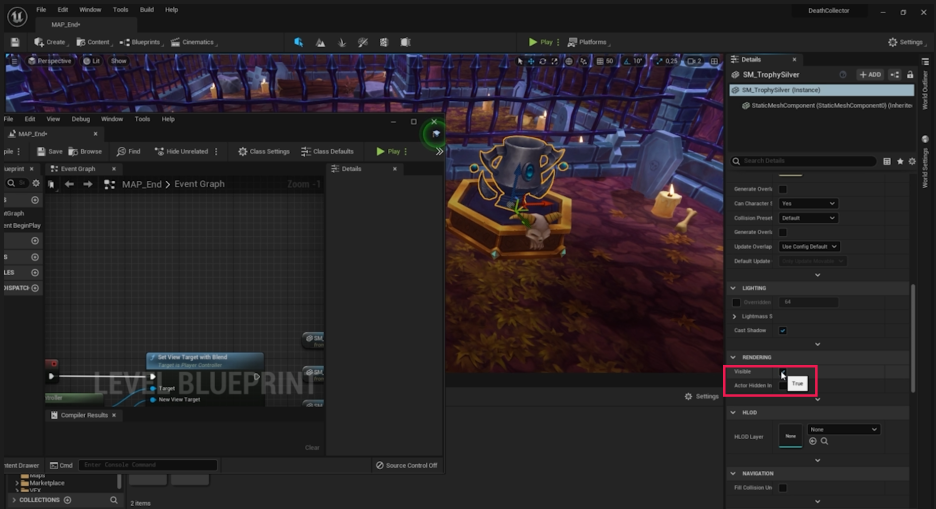The width and height of the screenshot is (936, 509).
Task: Collapse the NAVIGATION section
Action: pos(734,473)
